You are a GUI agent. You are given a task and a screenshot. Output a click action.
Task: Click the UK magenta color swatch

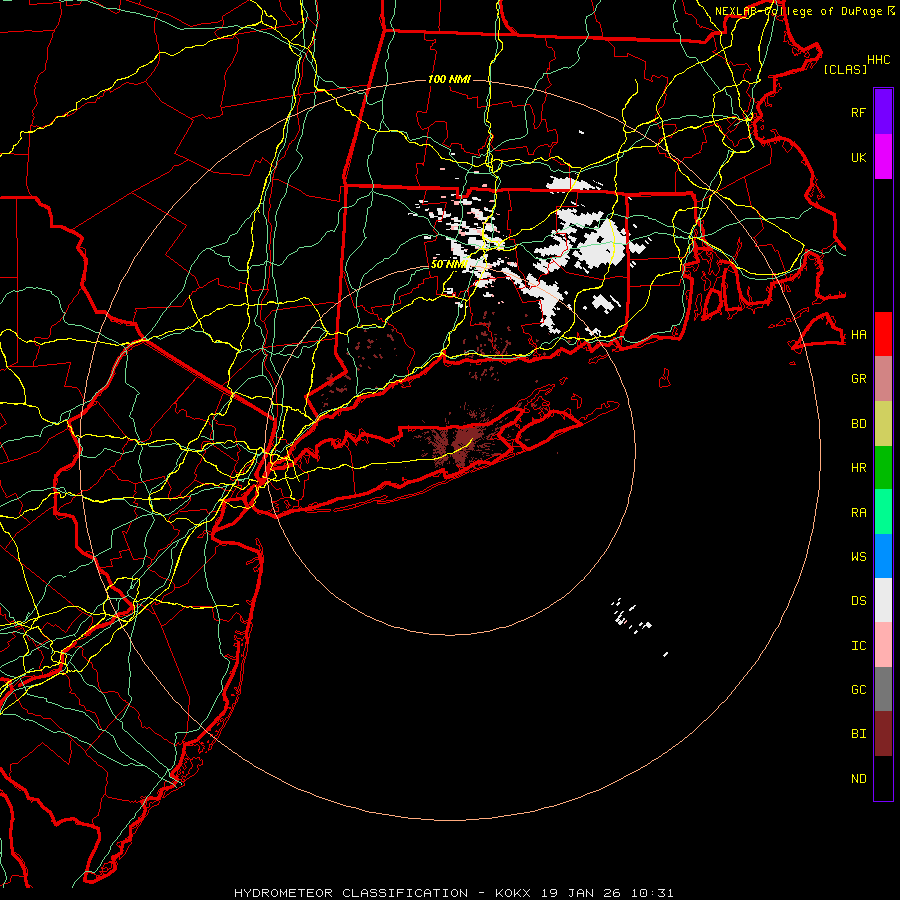pos(883,157)
